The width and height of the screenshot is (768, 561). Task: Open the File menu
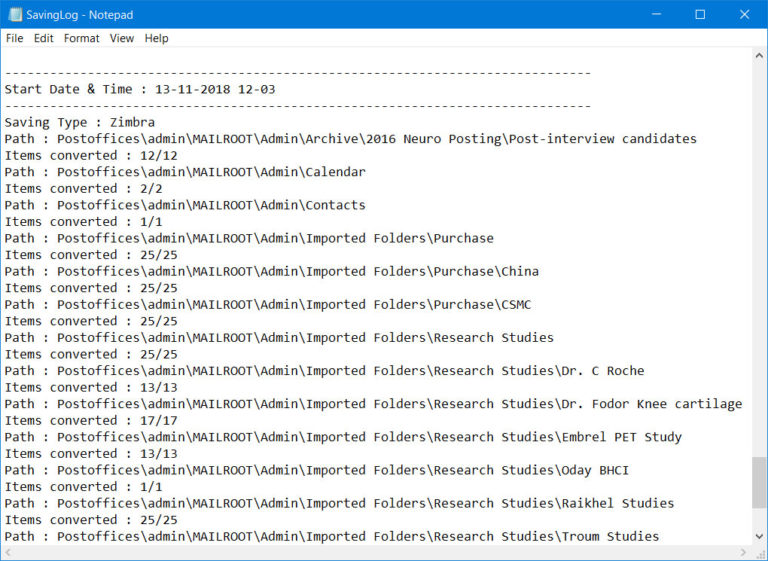tap(14, 38)
